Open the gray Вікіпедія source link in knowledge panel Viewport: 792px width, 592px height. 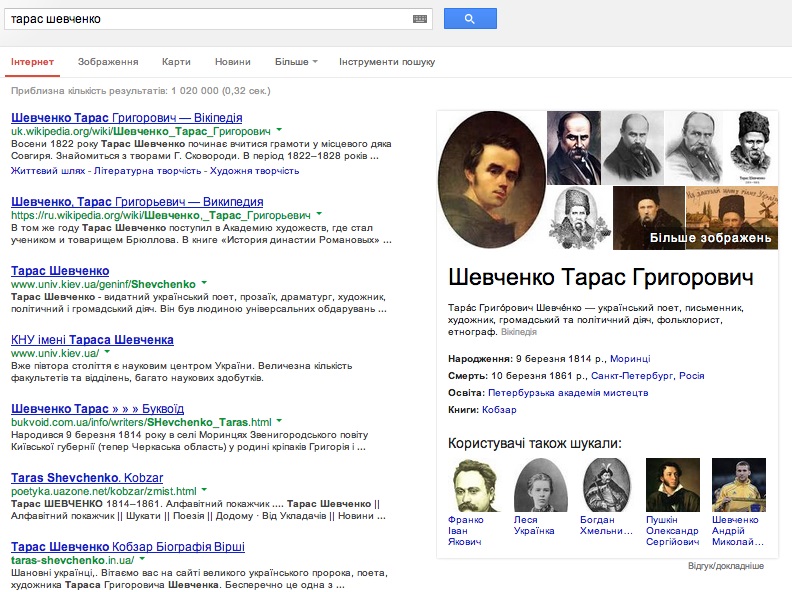click(519, 332)
